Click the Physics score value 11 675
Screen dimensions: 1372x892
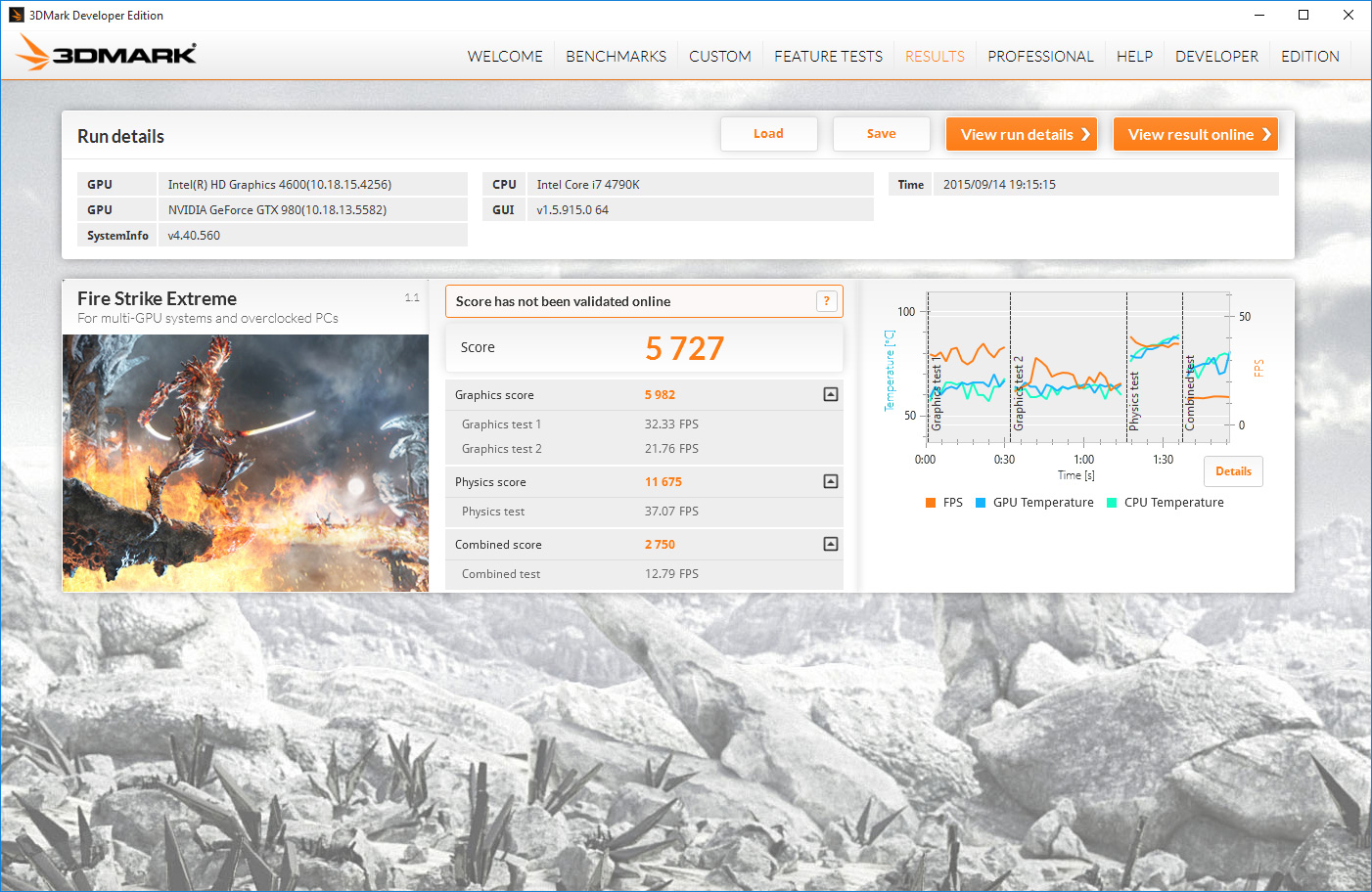click(x=663, y=482)
